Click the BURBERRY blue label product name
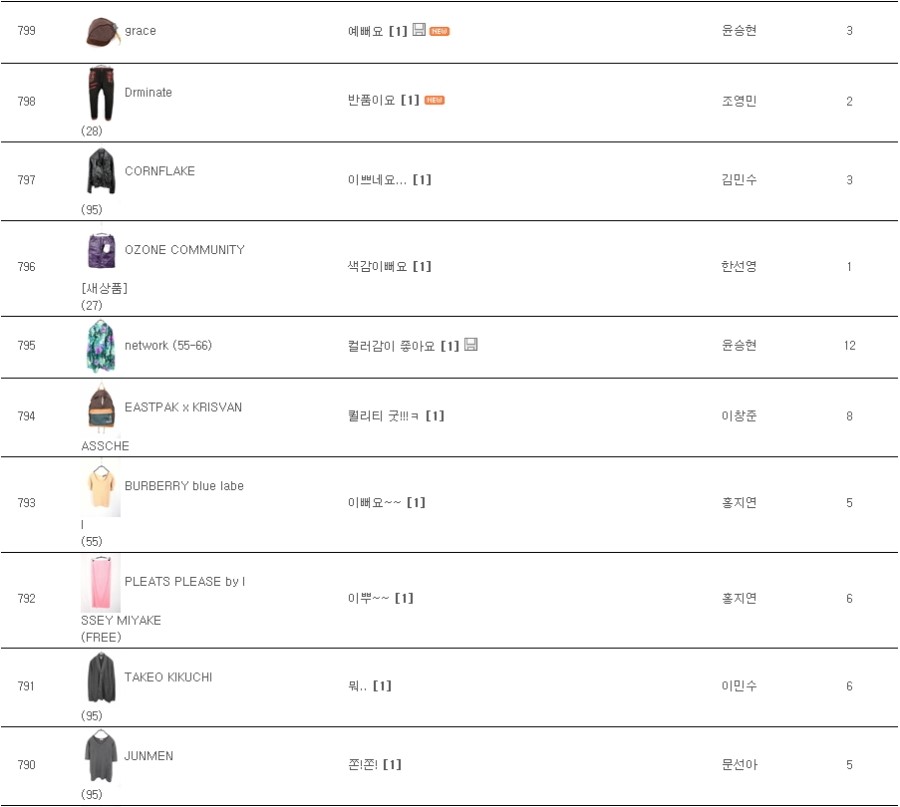This screenshot has width=900, height=807. click(x=184, y=486)
